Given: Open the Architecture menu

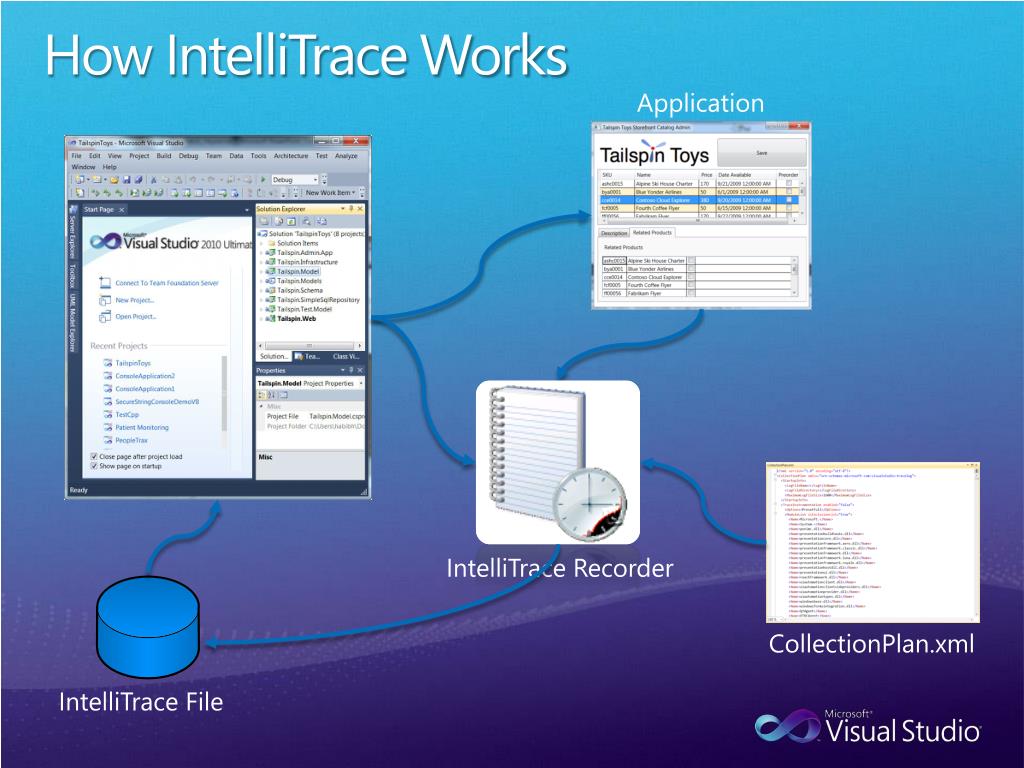Looking at the screenshot, I should pos(291,156).
